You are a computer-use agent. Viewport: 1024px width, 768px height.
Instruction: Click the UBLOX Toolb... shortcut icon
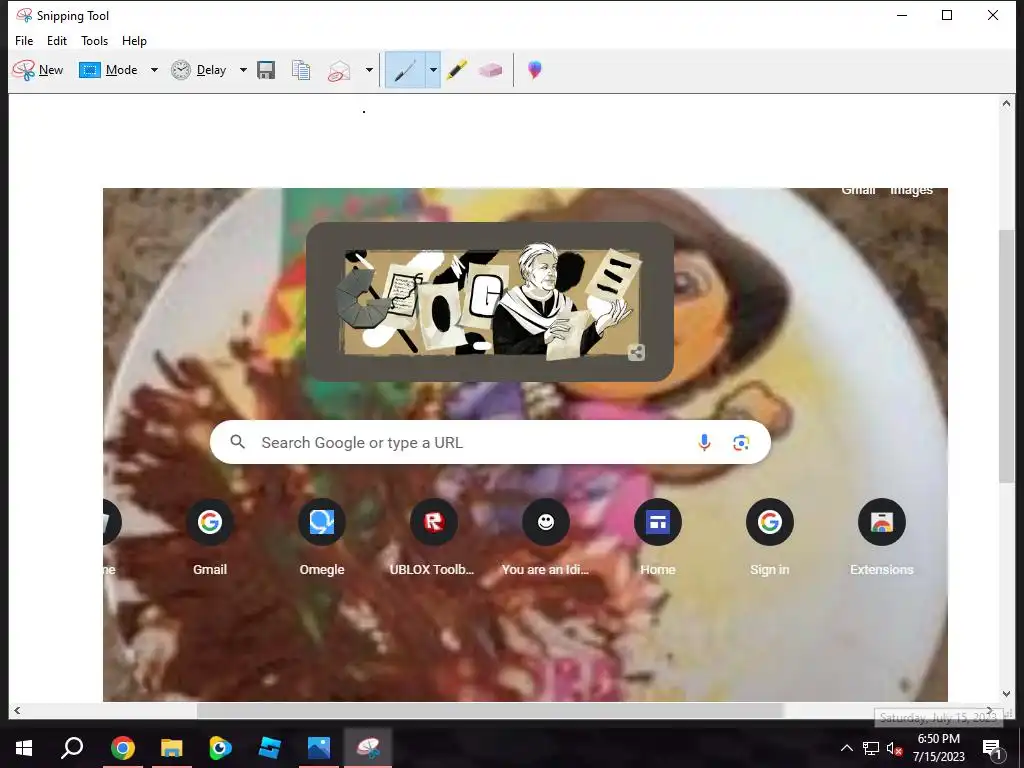point(434,522)
